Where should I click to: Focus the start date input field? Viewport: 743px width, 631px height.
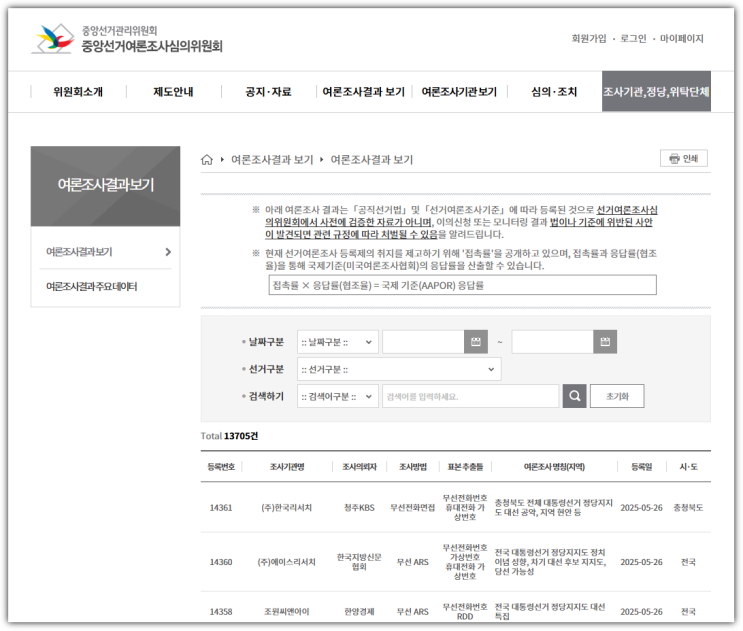point(423,342)
